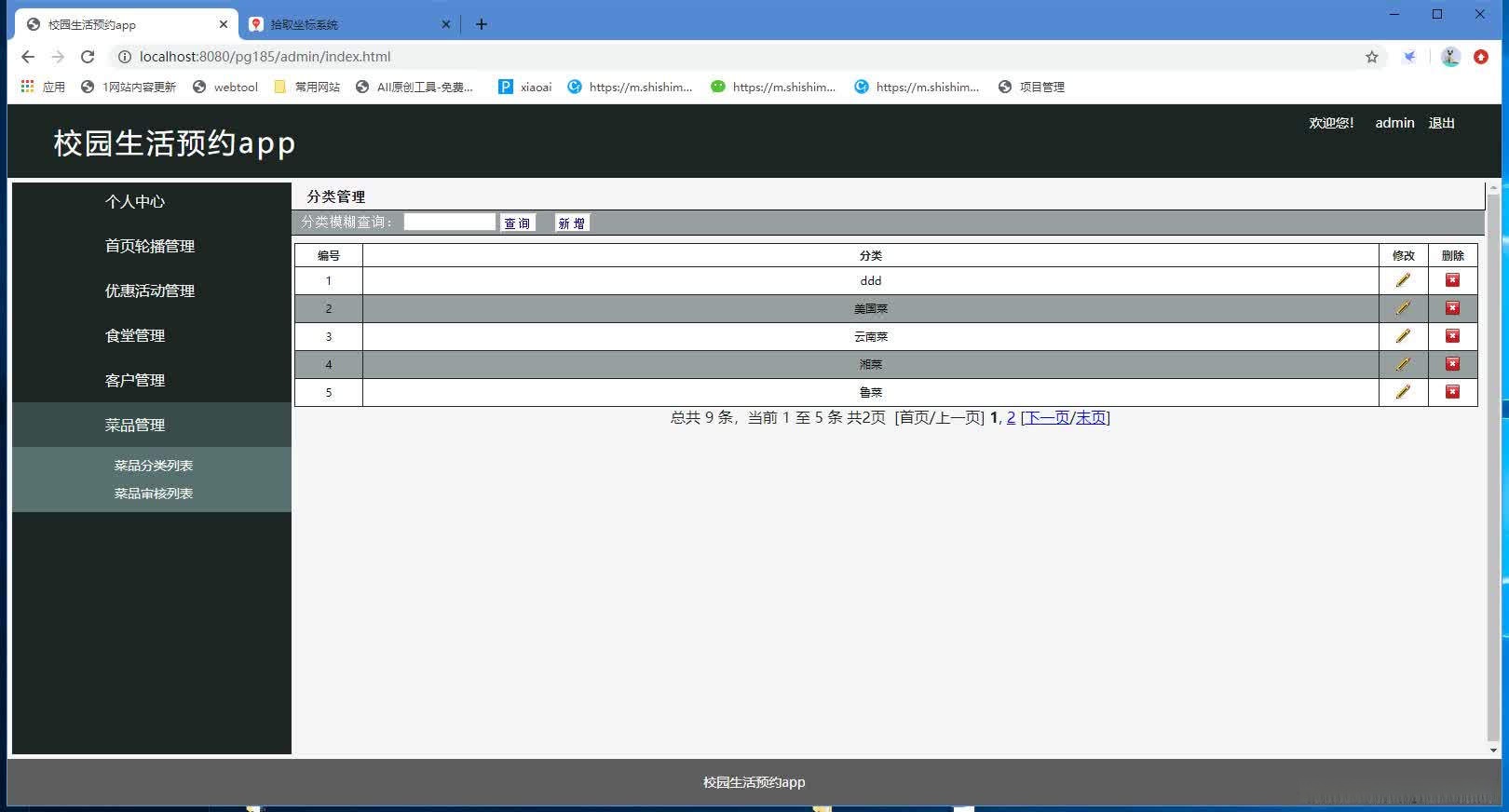The height and width of the screenshot is (812, 1509).
Task: Click the red extension icon in toolbar
Action: pos(1481,57)
